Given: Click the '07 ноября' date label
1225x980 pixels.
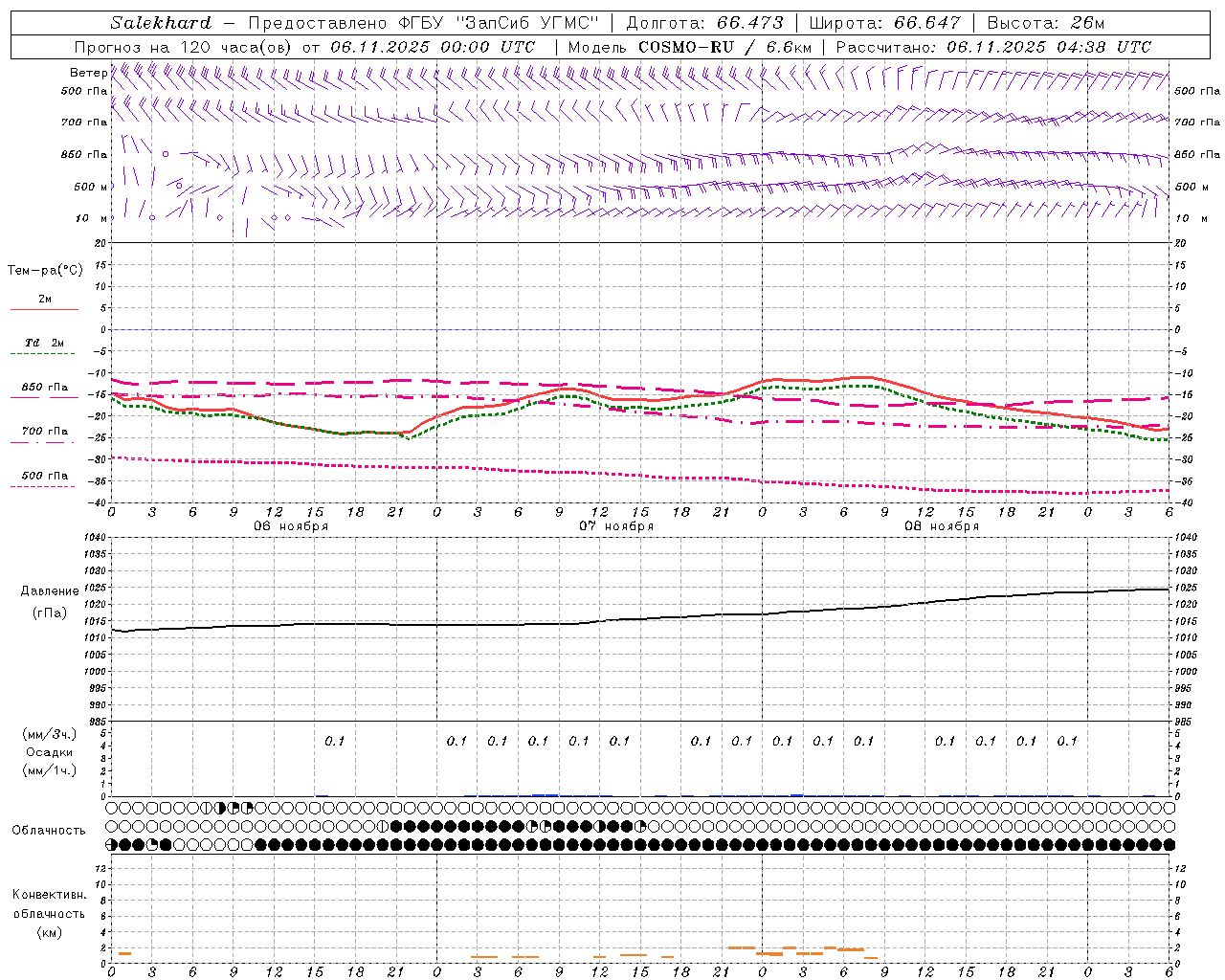Looking at the screenshot, I should [616, 526].
